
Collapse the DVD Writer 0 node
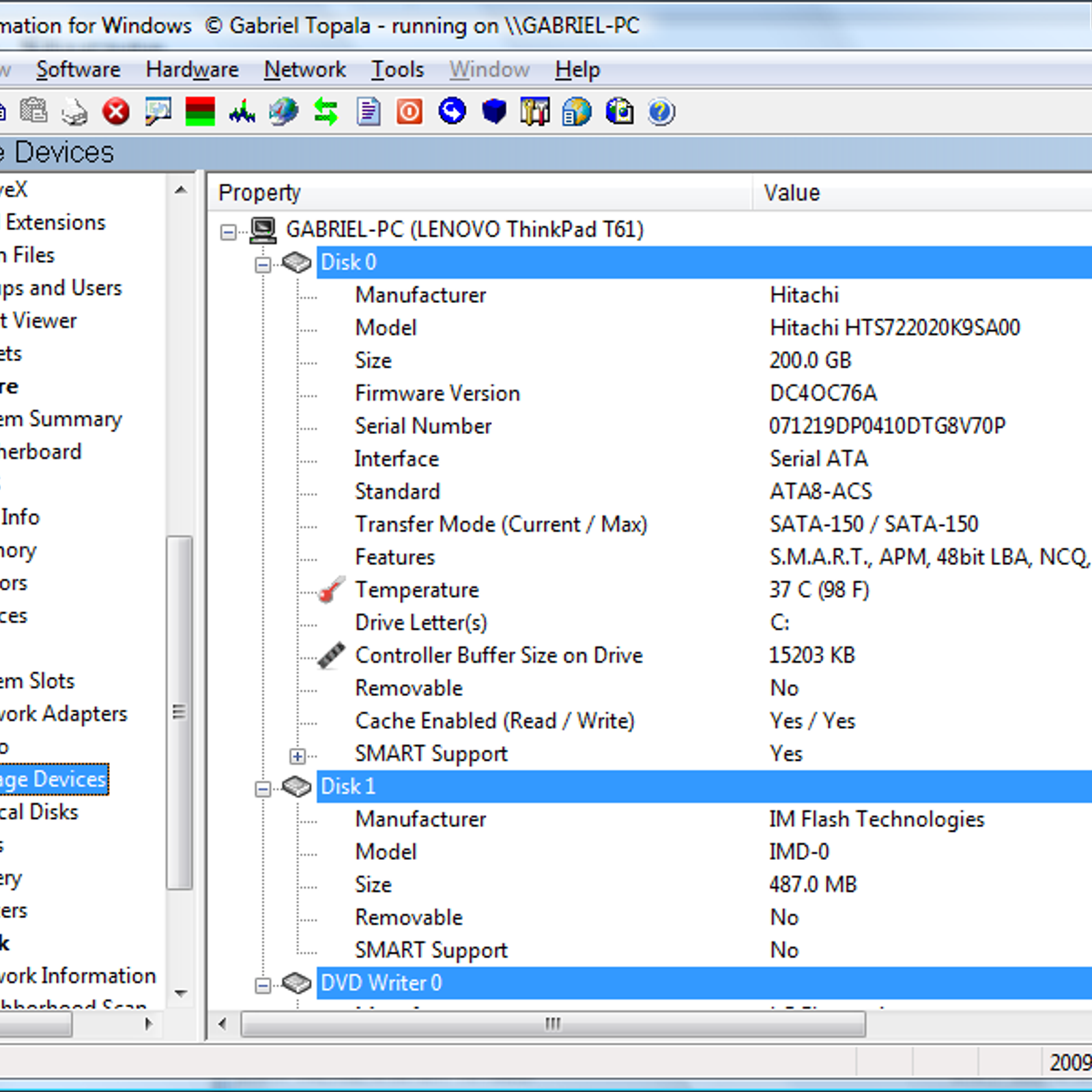click(263, 986)
